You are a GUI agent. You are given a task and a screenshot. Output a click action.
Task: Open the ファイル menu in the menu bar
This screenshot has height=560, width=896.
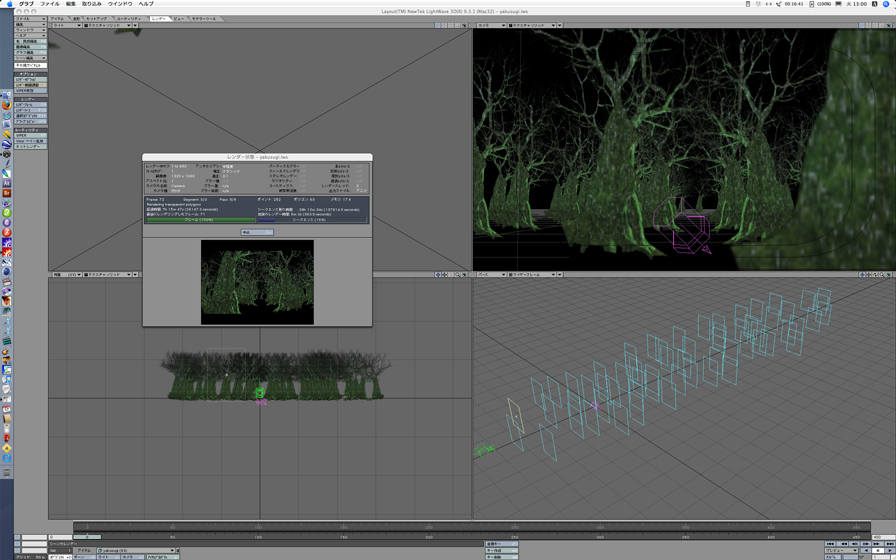[x=49, y=4]
